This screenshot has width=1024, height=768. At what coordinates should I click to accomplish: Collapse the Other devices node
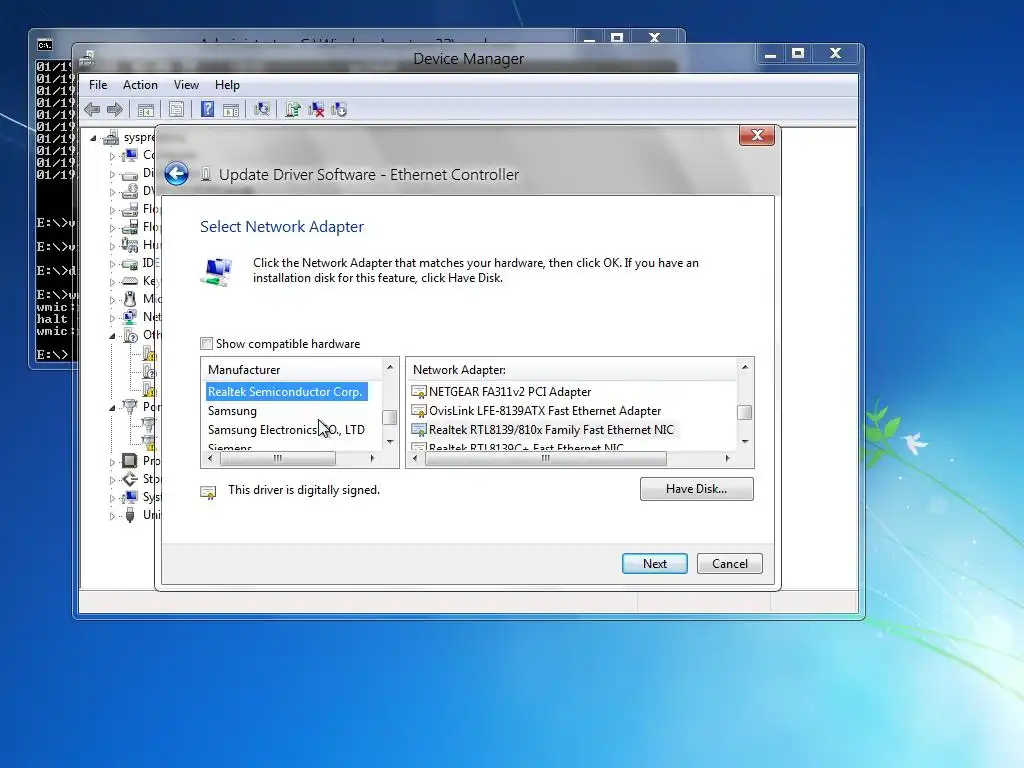pyautogui.click(x=112, y=336)
